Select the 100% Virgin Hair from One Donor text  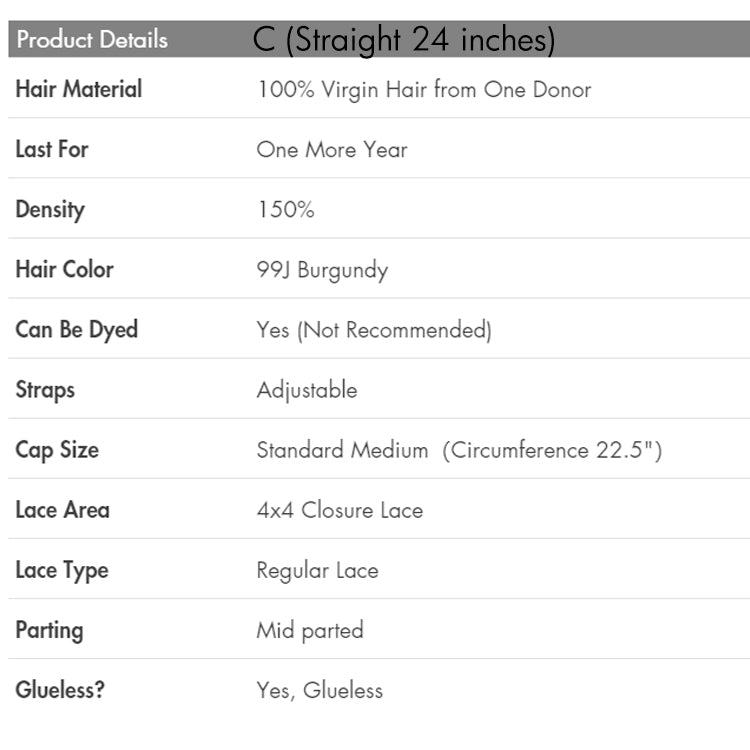tap(423, 89)
